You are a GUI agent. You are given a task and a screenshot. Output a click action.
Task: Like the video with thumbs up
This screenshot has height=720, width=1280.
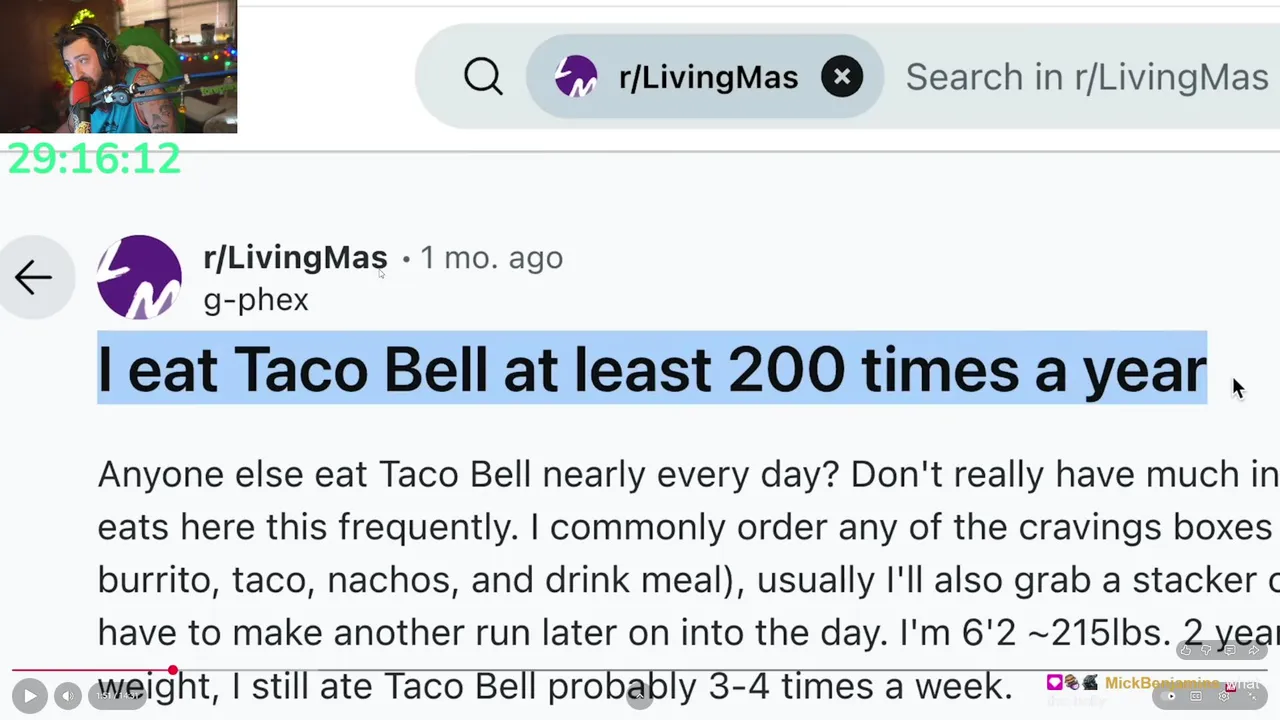pyautogui.click(x=1186, y=651)
